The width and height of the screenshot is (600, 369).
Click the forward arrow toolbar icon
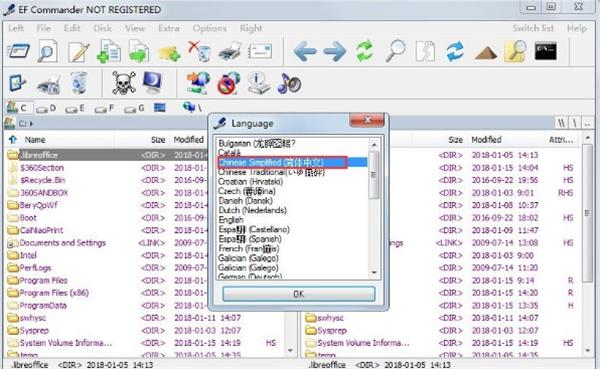click(x=334, y=52)
